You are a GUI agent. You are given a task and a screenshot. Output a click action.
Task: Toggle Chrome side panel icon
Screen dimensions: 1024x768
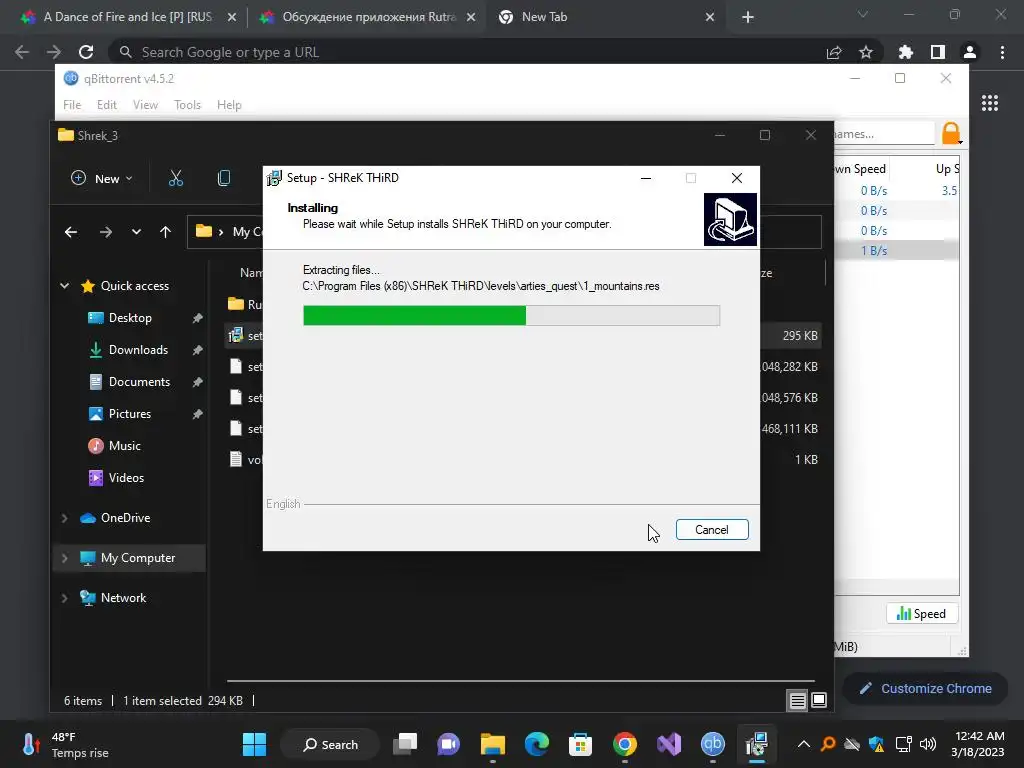point(938,52)
